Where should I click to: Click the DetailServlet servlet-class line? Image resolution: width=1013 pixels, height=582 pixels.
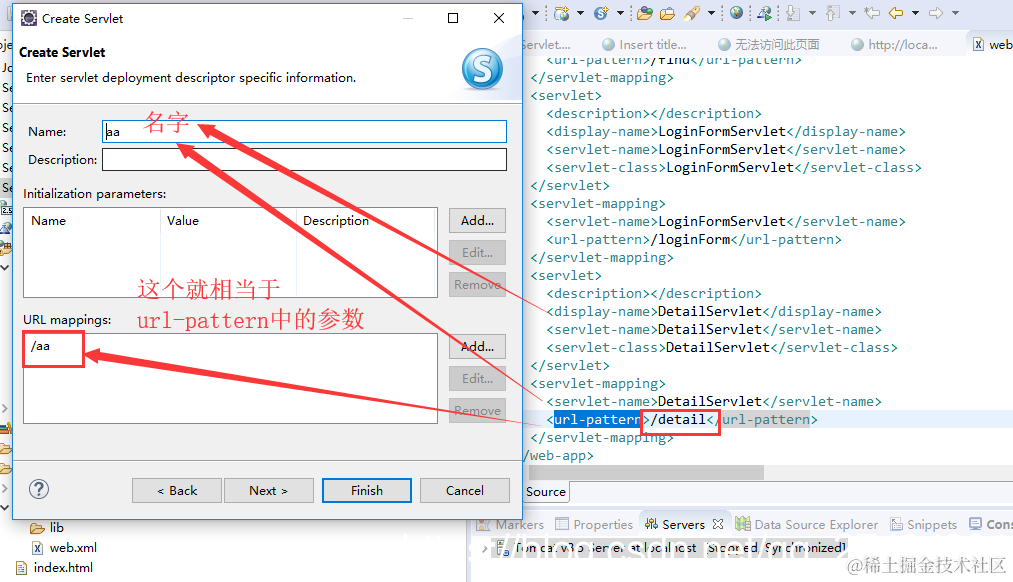pyautogui.click(x=722, y=348)
